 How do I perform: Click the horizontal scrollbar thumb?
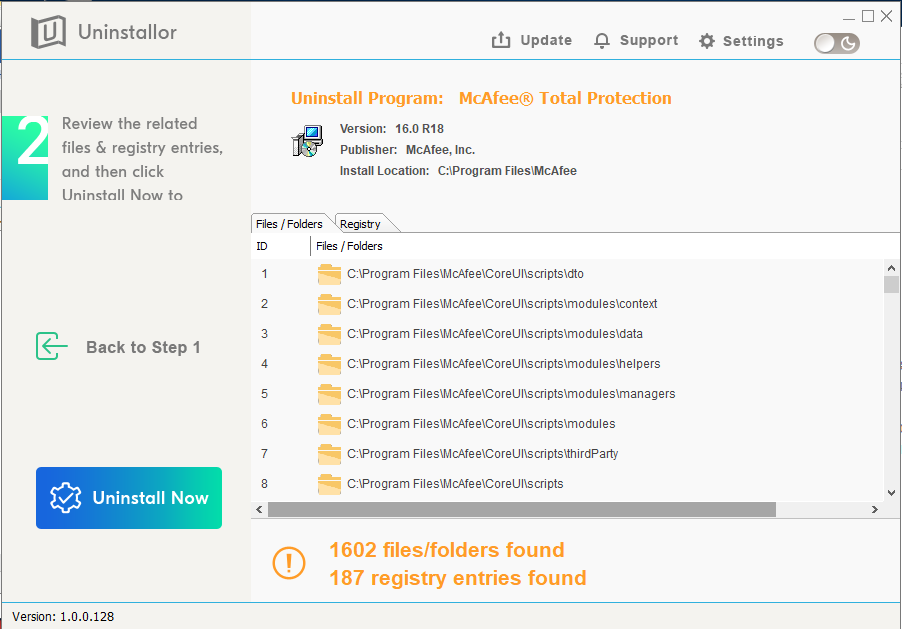tap(522, 509)
